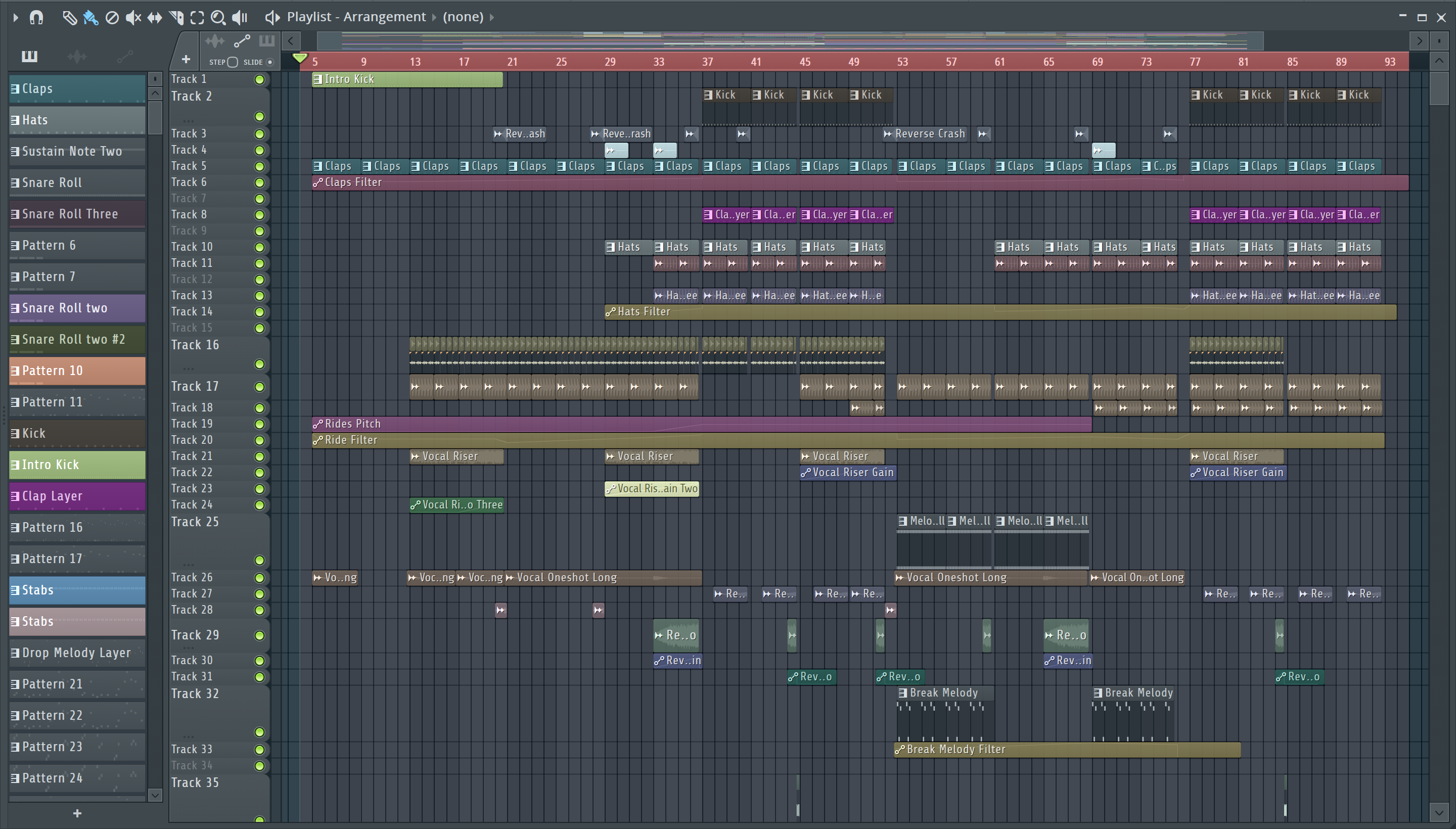Click the picker panel scroll up arrow
The height and width of the screenshot is (829, 1456).
[155, 94]
